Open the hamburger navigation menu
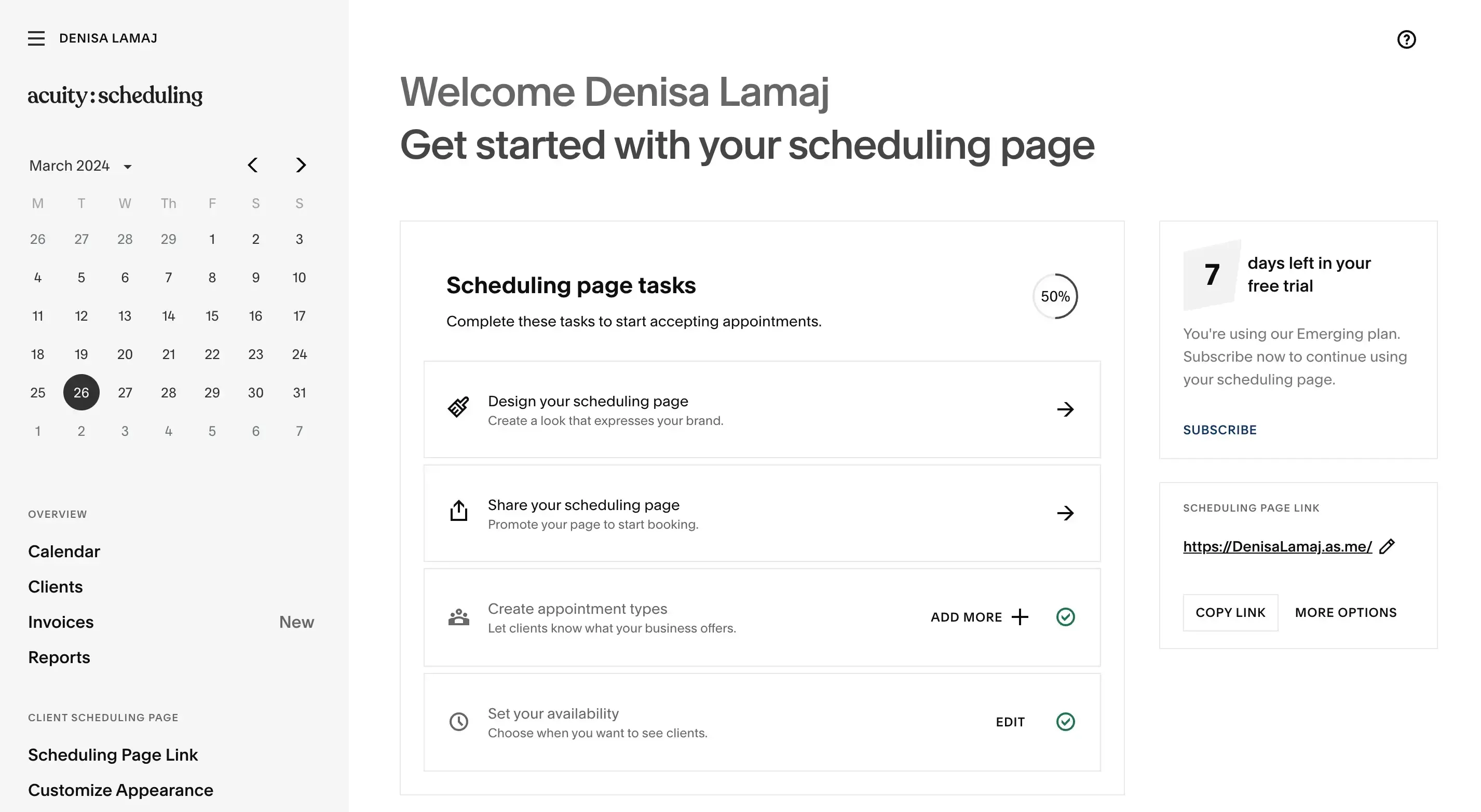 coord(36,38)
